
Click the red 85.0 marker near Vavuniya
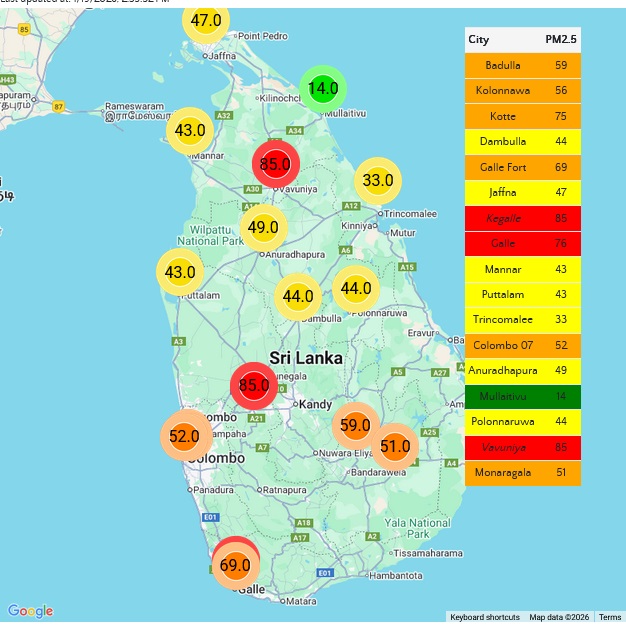point(275,164)
